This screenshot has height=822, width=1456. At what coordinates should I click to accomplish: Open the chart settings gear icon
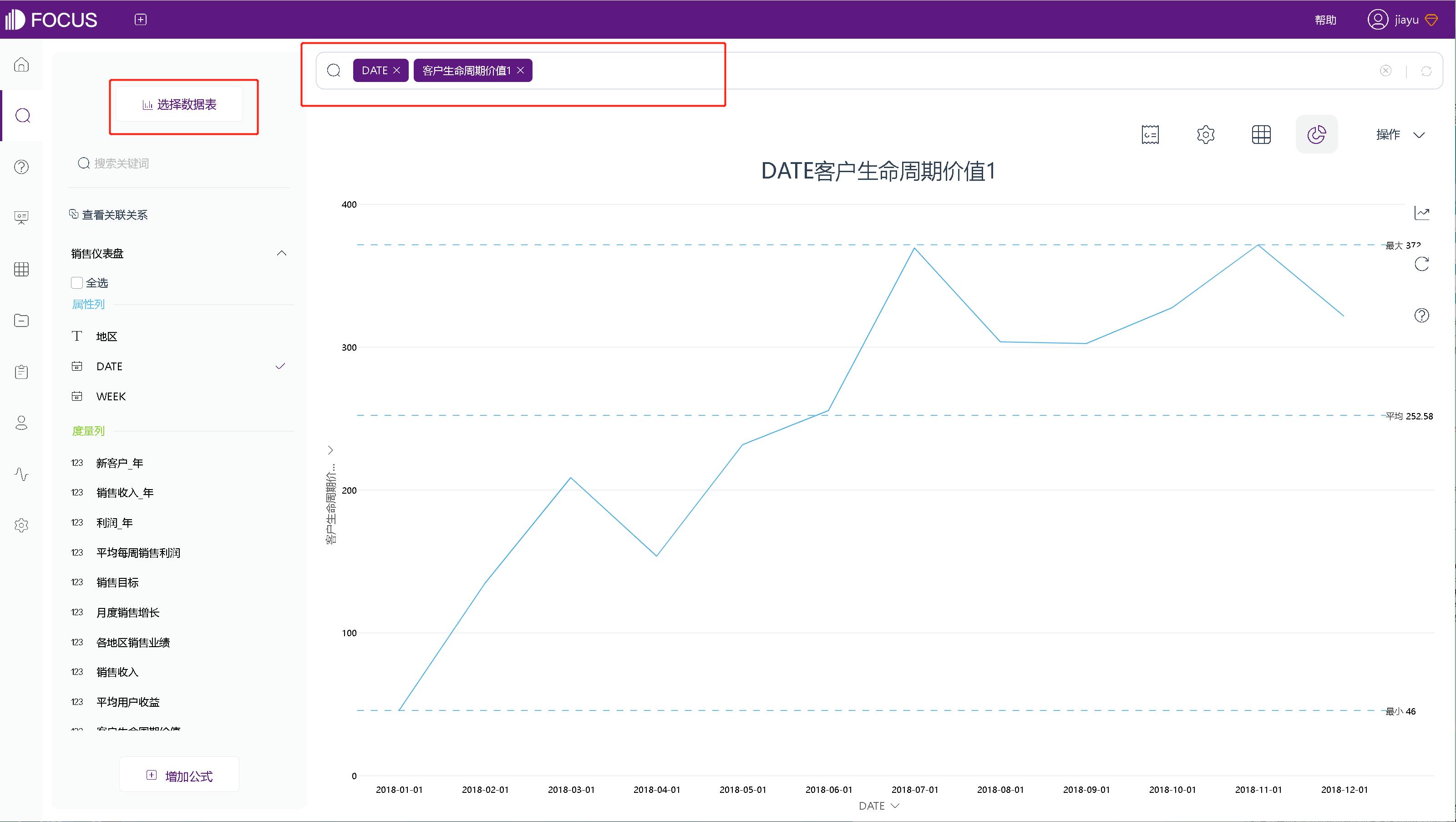pos(1205,134)
